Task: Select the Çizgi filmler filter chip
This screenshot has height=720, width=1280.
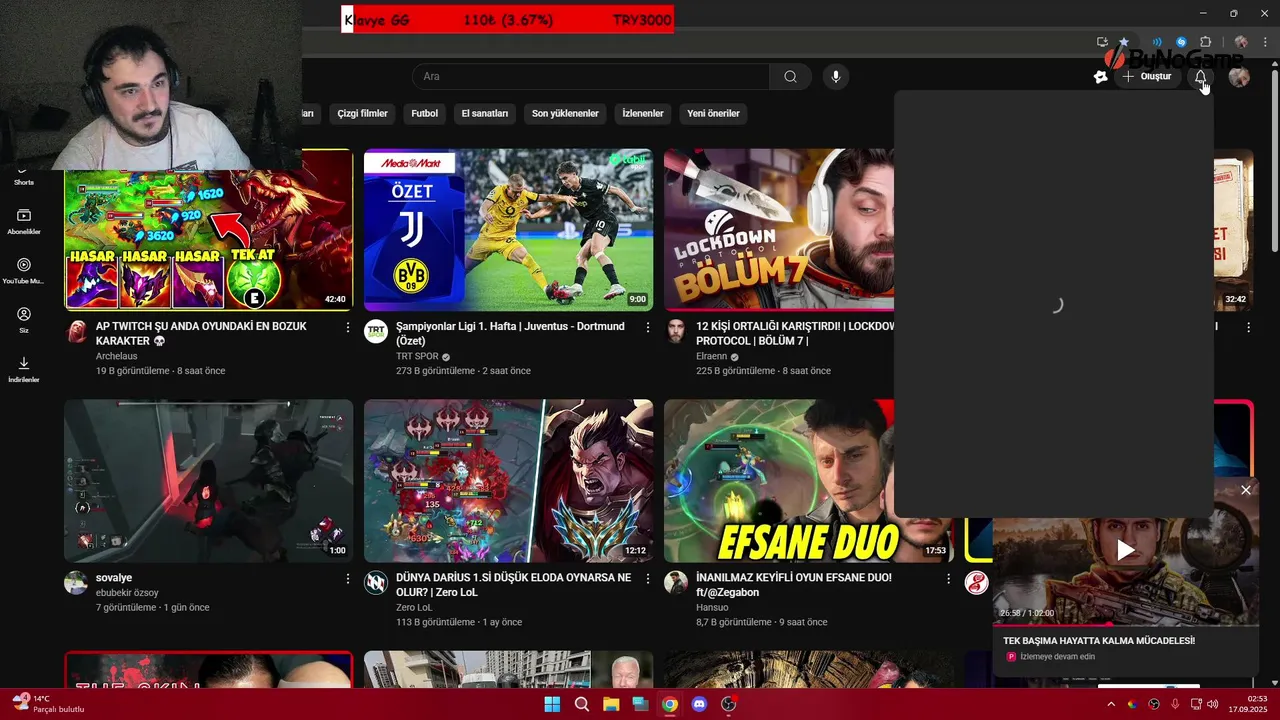Action: coord(362,113)
